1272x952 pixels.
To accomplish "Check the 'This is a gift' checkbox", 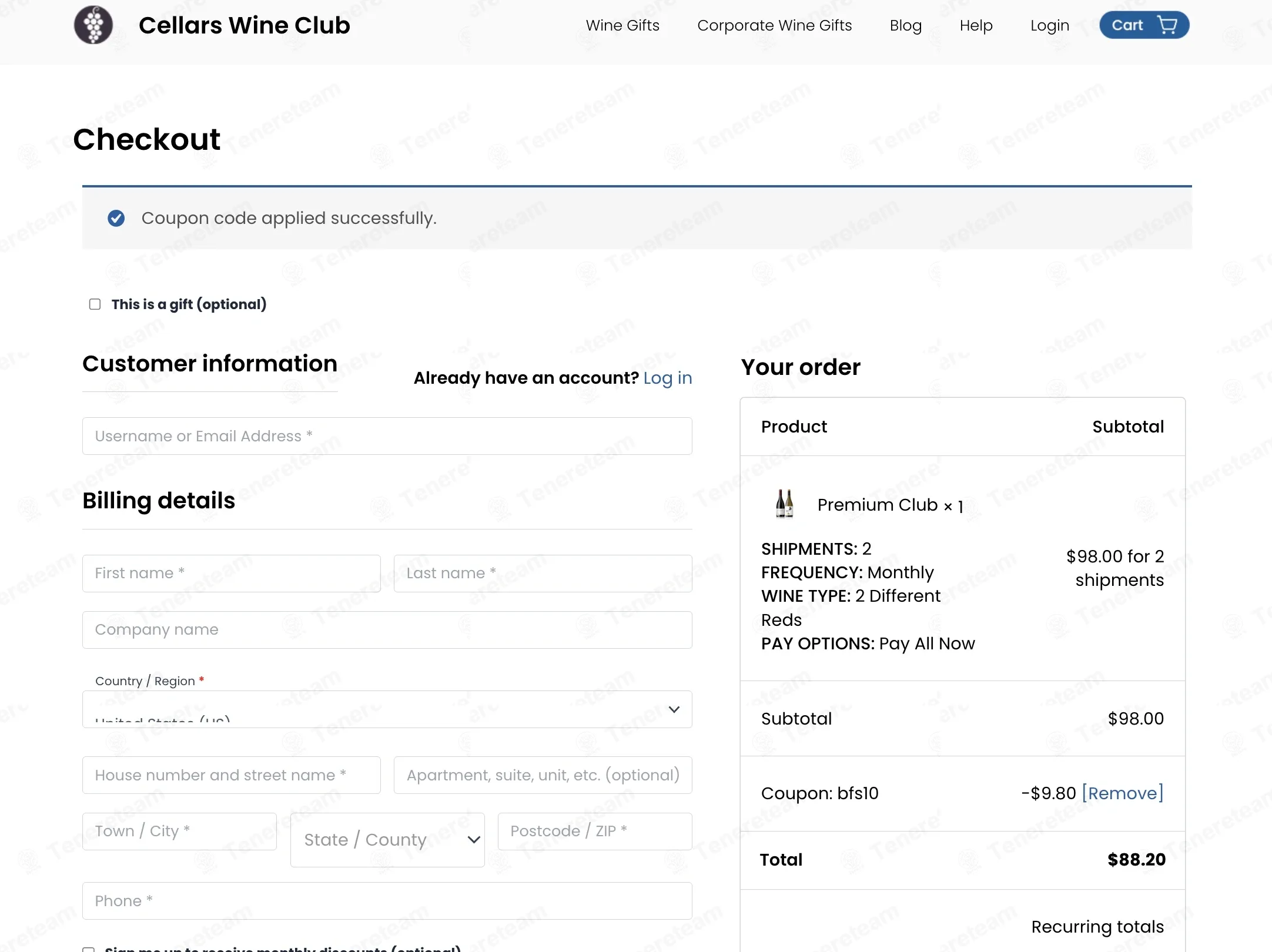I will (x=95, y=304).
